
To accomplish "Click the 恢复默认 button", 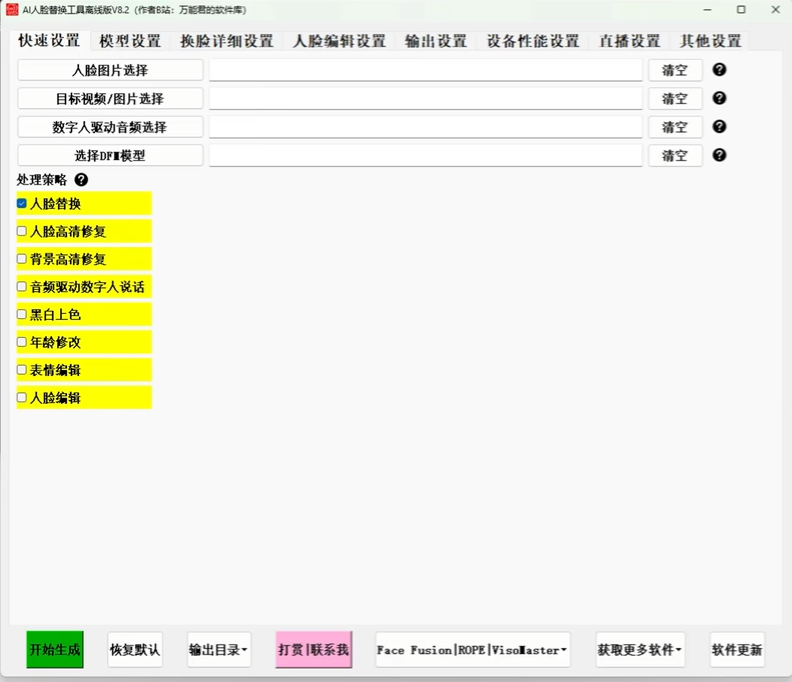I will (135, 650).
